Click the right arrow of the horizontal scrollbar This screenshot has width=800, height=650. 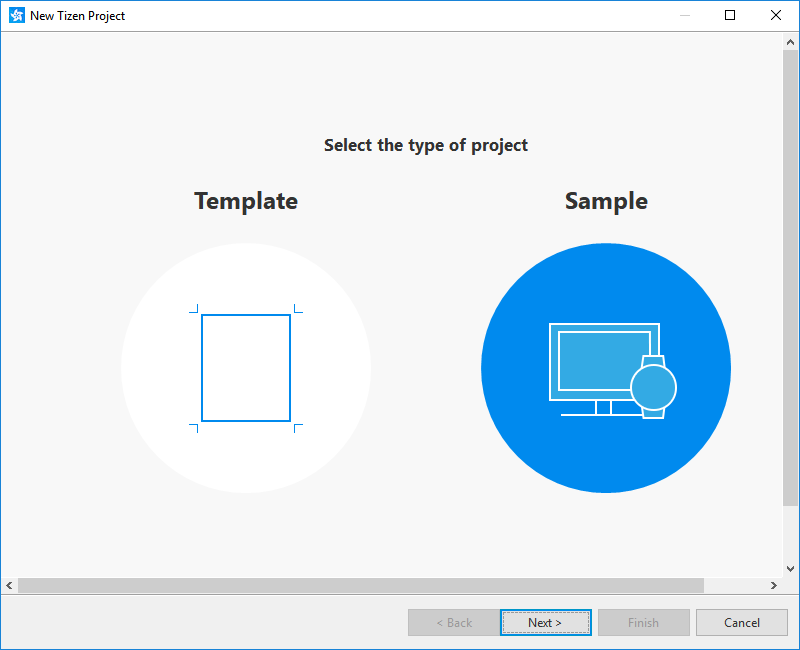click(774, 585)
